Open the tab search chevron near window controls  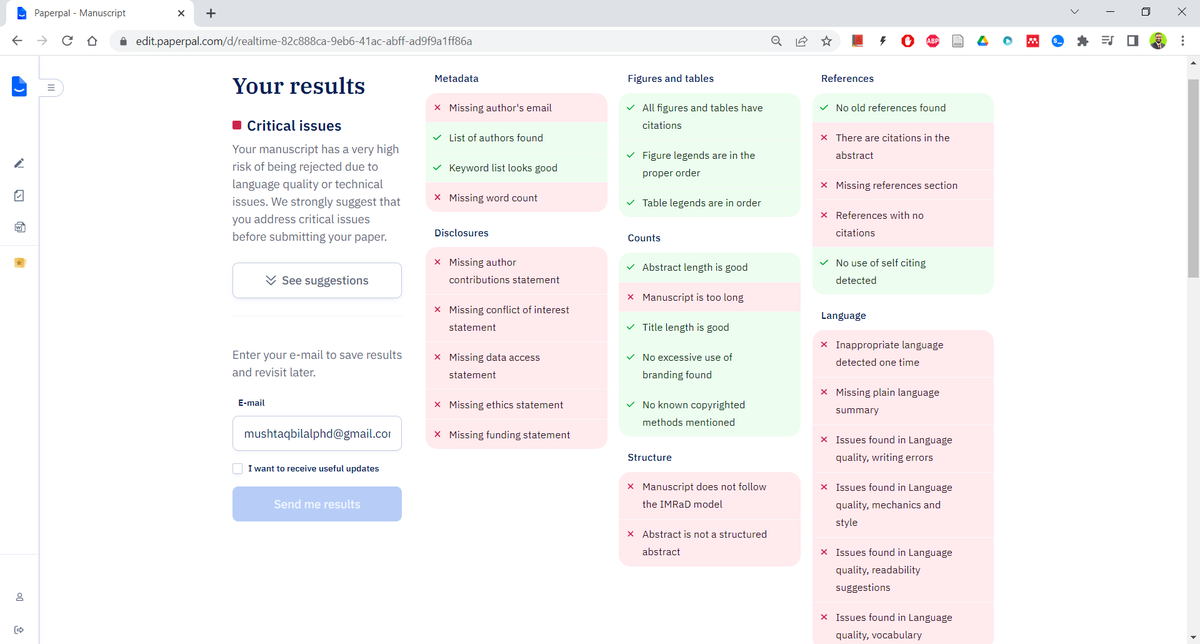pos(1074,12)
